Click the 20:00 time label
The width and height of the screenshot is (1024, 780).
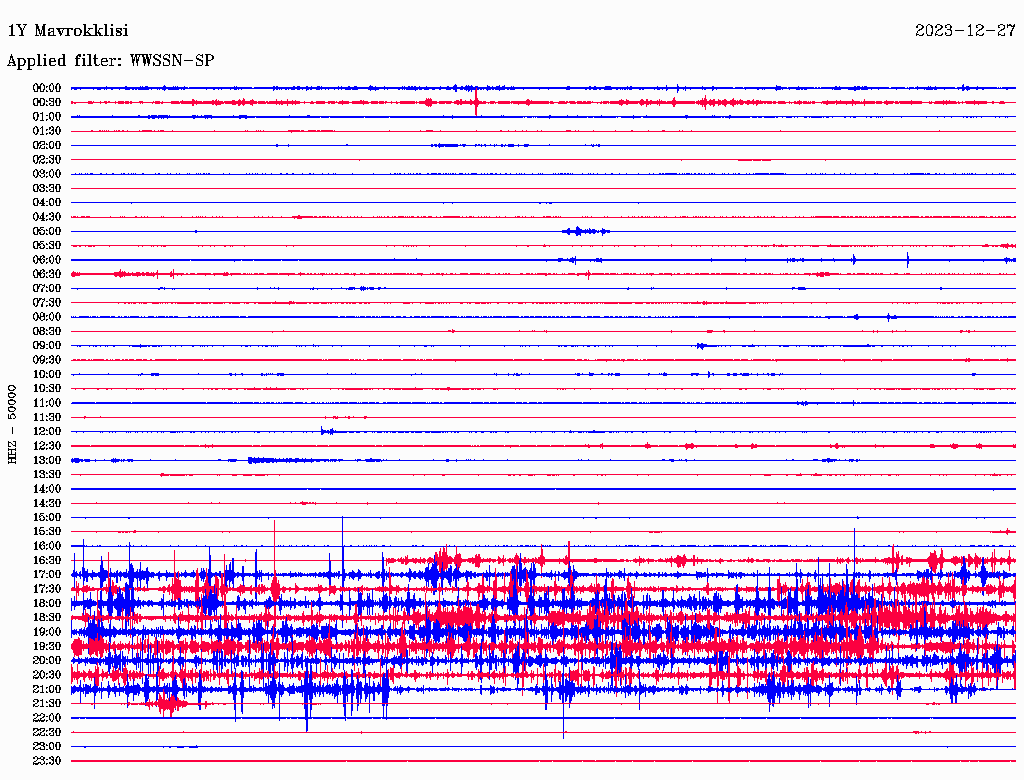pos(47,661)
